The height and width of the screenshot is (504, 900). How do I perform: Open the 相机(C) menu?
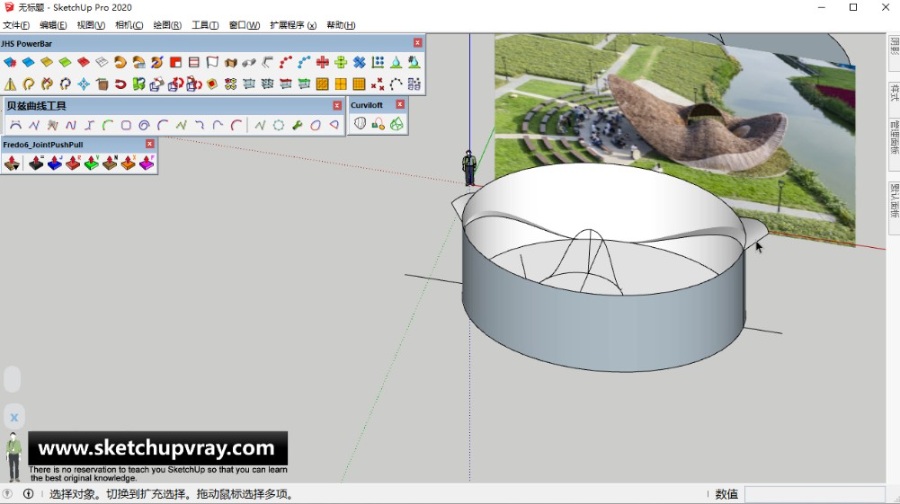coord(129,25)
